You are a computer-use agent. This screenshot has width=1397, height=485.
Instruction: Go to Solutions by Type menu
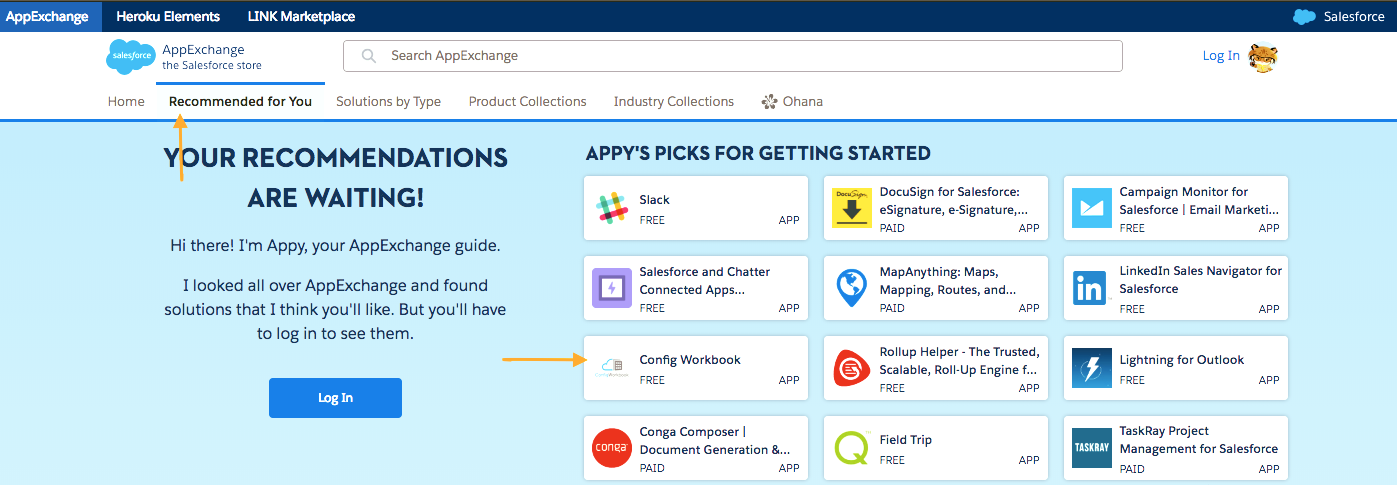[x=388, y=101]
